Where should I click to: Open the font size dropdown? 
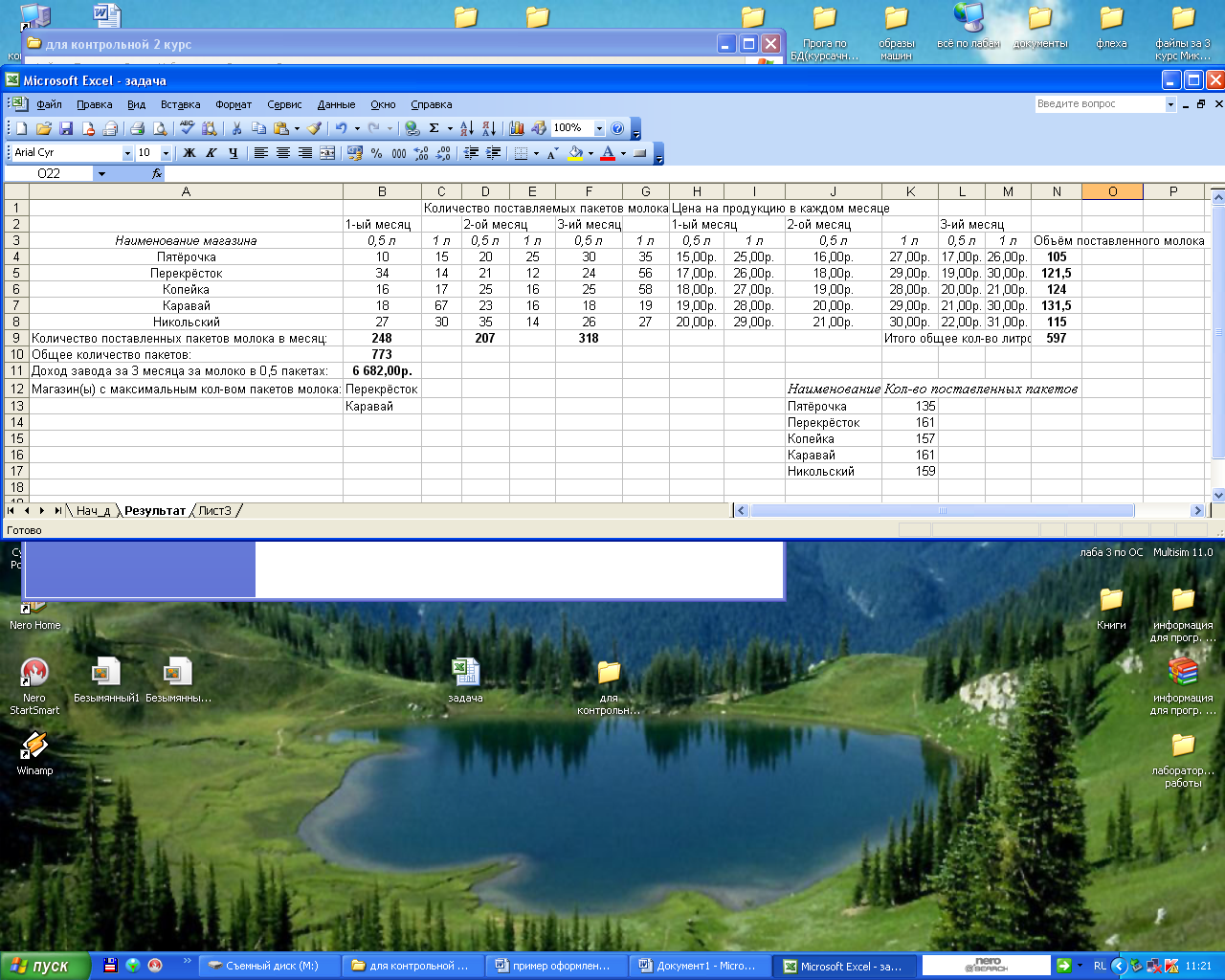166,153
